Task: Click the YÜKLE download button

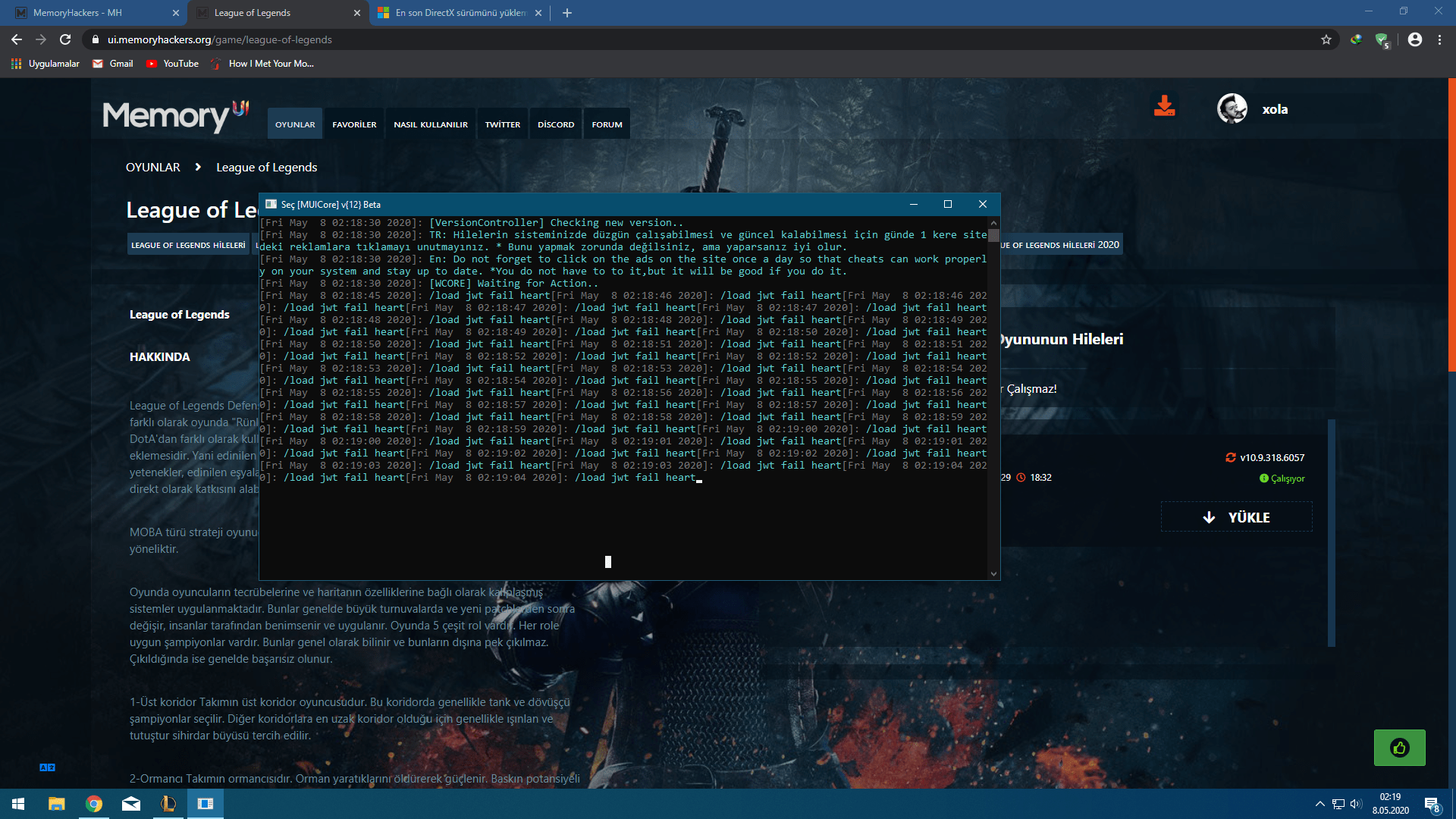Action: 1237,517
